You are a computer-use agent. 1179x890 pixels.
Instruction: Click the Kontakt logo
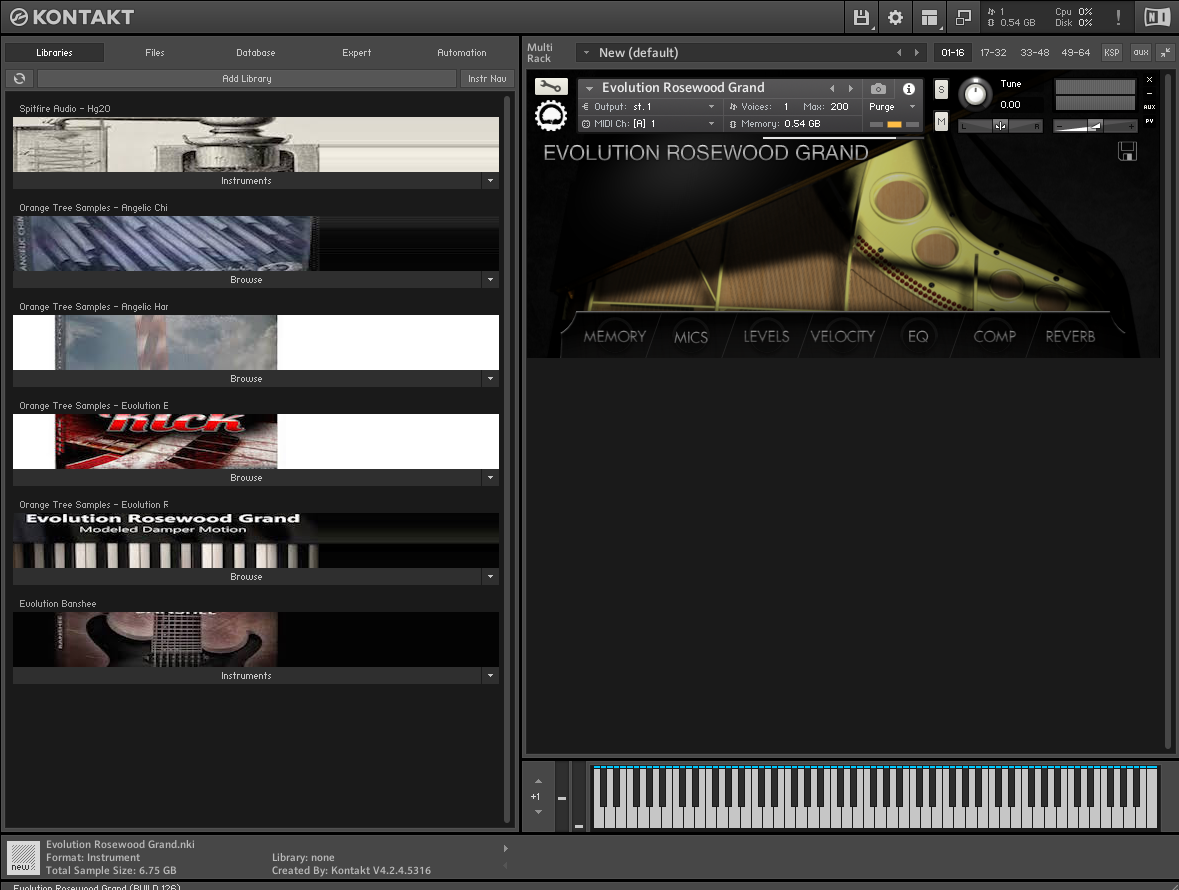[72, 17]
